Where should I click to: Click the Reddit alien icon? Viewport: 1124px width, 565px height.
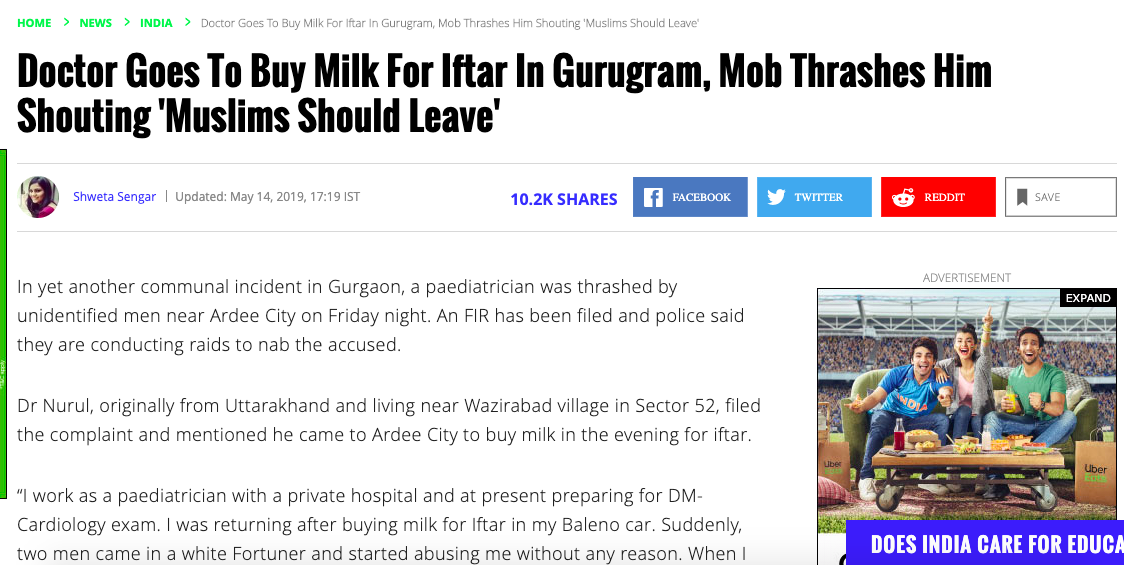(903, 197)
